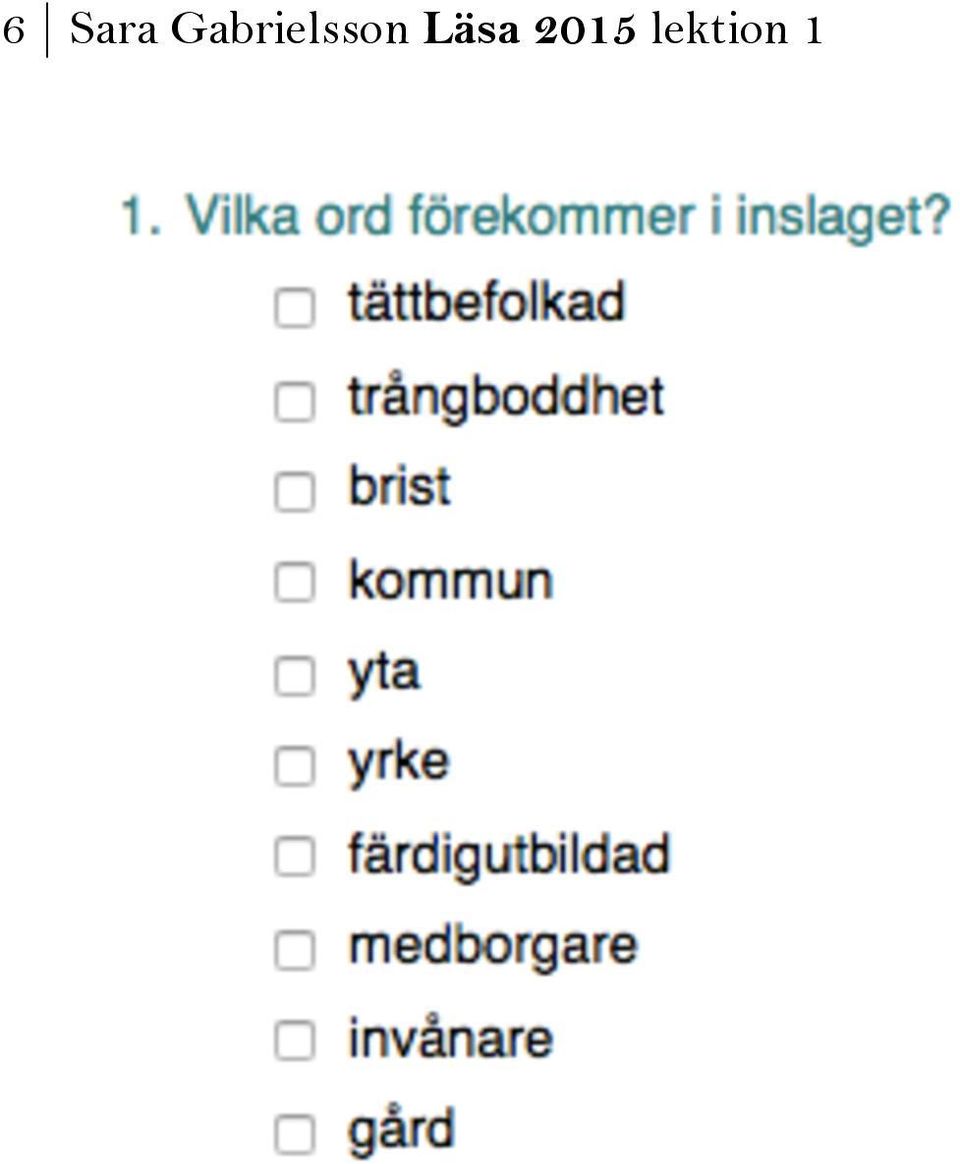Mark the yta checkbox

pyautogui.click(x=295, y=676)
